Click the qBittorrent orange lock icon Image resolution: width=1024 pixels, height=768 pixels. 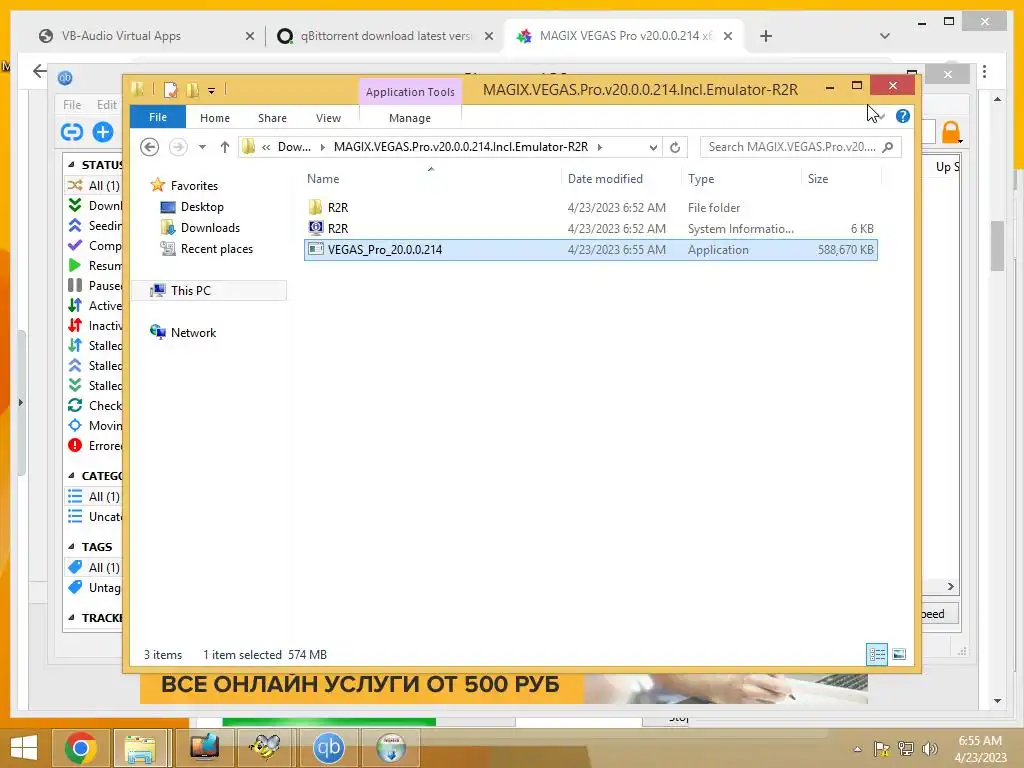tap(951, 132)
